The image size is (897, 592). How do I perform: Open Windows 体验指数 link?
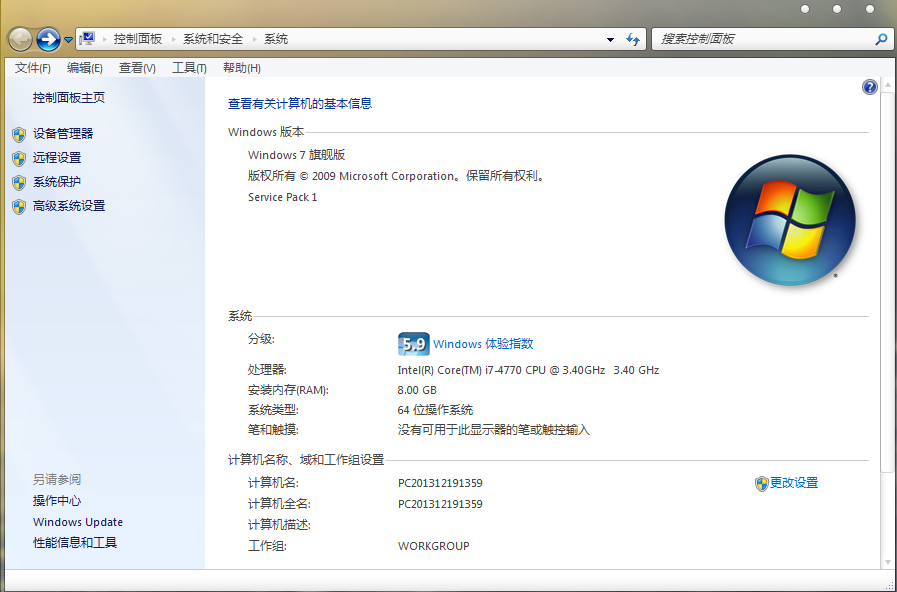click(x=483, y=344)
